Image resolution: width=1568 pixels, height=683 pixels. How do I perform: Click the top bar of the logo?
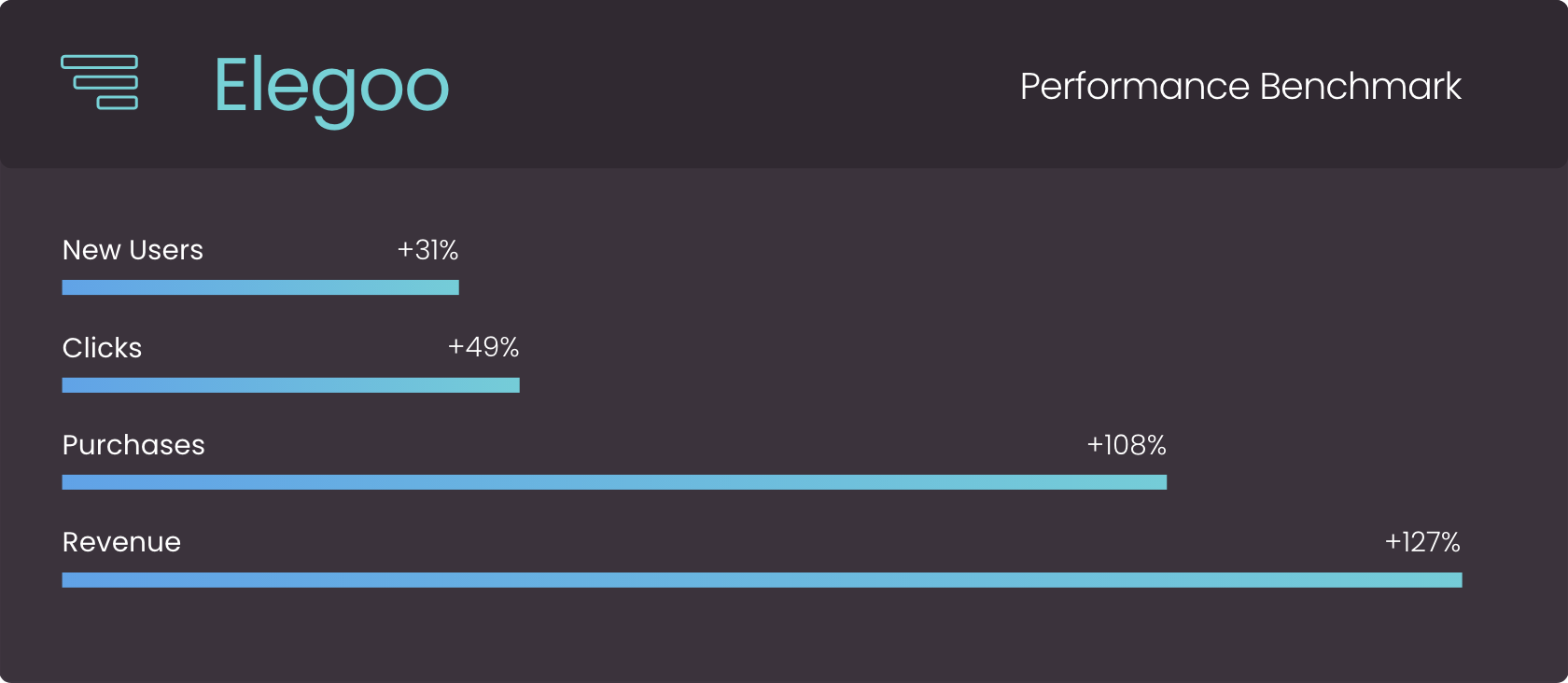(x=100, y=62)
